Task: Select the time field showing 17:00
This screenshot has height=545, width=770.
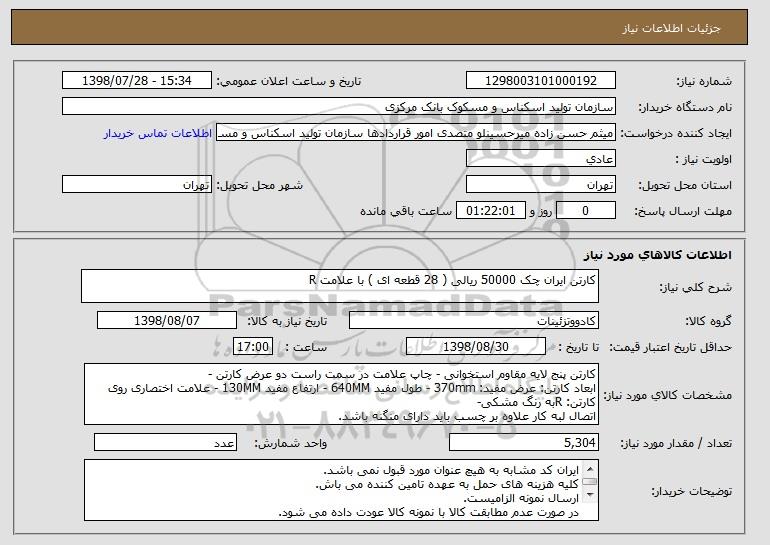Action: click(253, 347)
